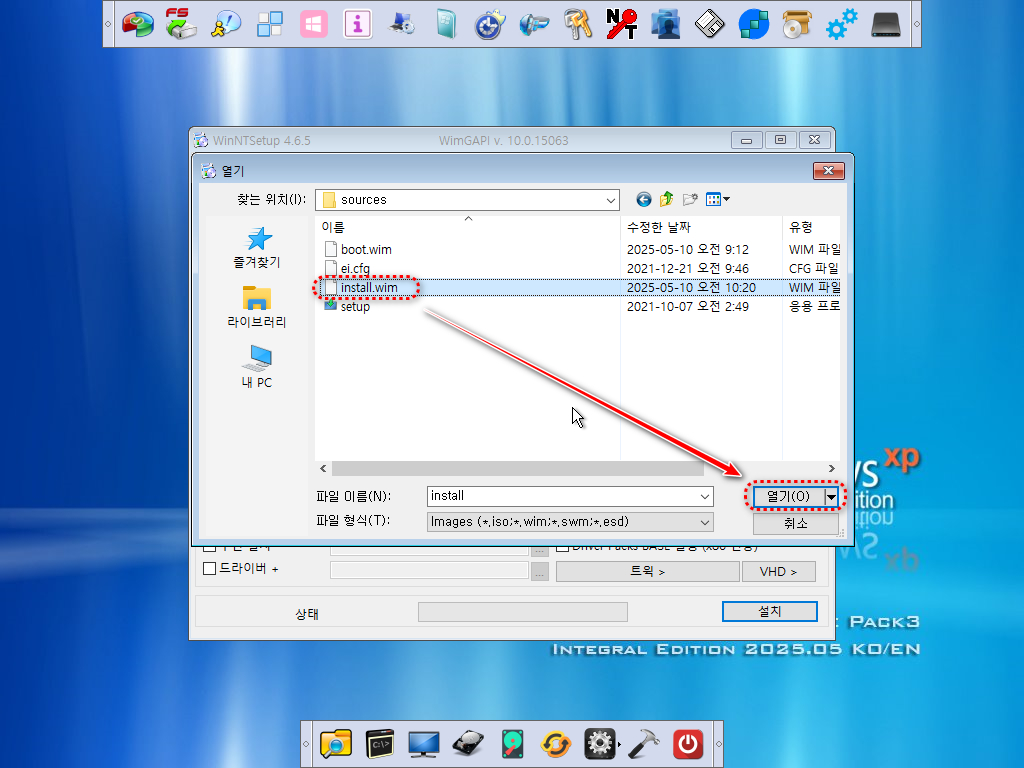This screenshot has height=768, width=1024.
Task: Open the golden keys icon
Action: tap(578, 24)
